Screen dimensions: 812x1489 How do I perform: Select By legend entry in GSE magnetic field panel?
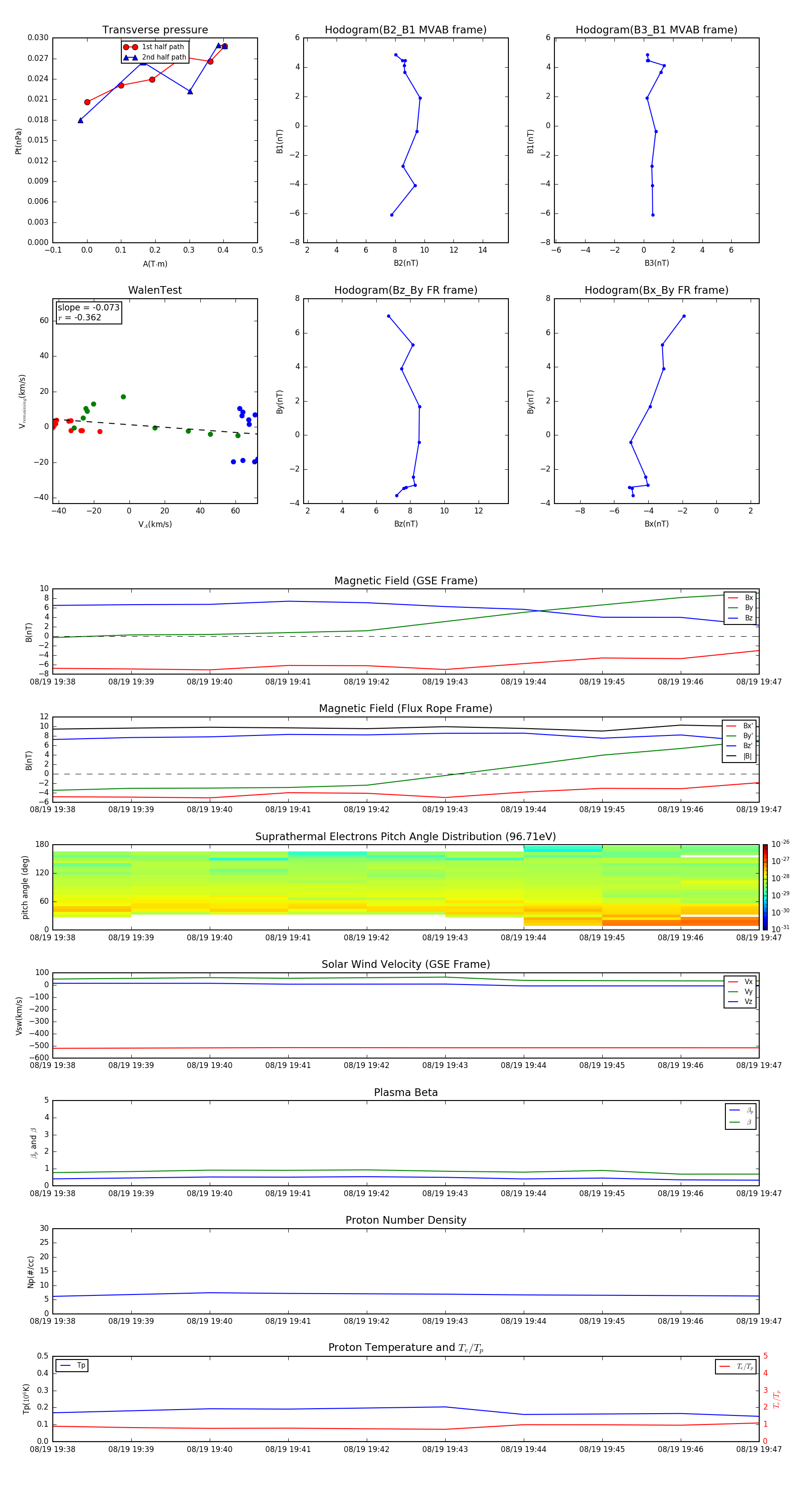tap(740, 608)
